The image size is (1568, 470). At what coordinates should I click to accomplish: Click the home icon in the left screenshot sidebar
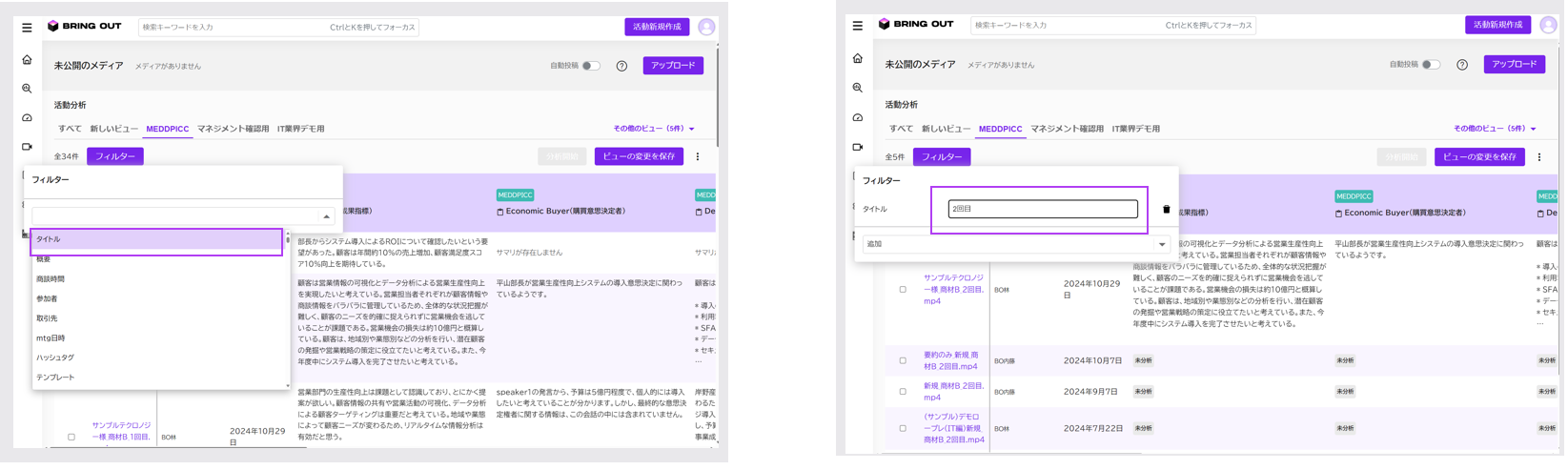(27, 60)
